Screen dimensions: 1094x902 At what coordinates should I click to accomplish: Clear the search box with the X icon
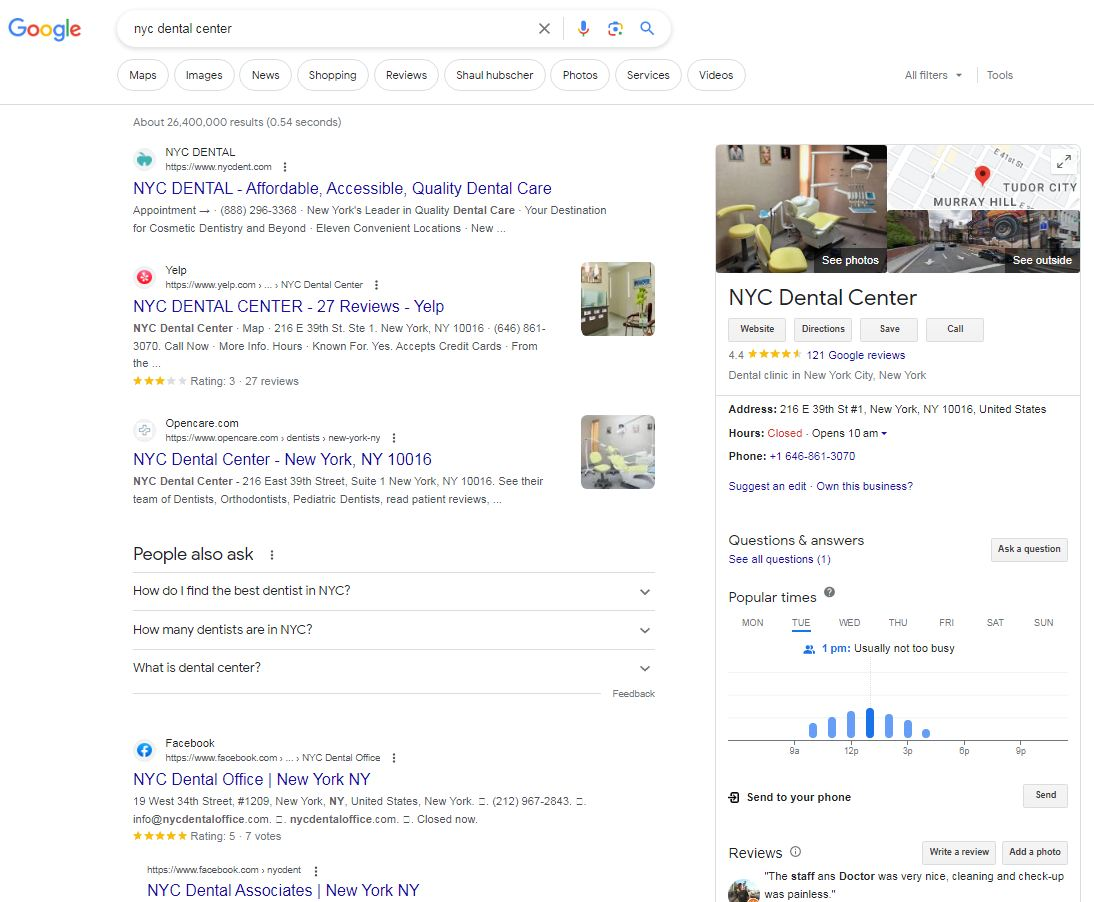[x=544, y=29]
